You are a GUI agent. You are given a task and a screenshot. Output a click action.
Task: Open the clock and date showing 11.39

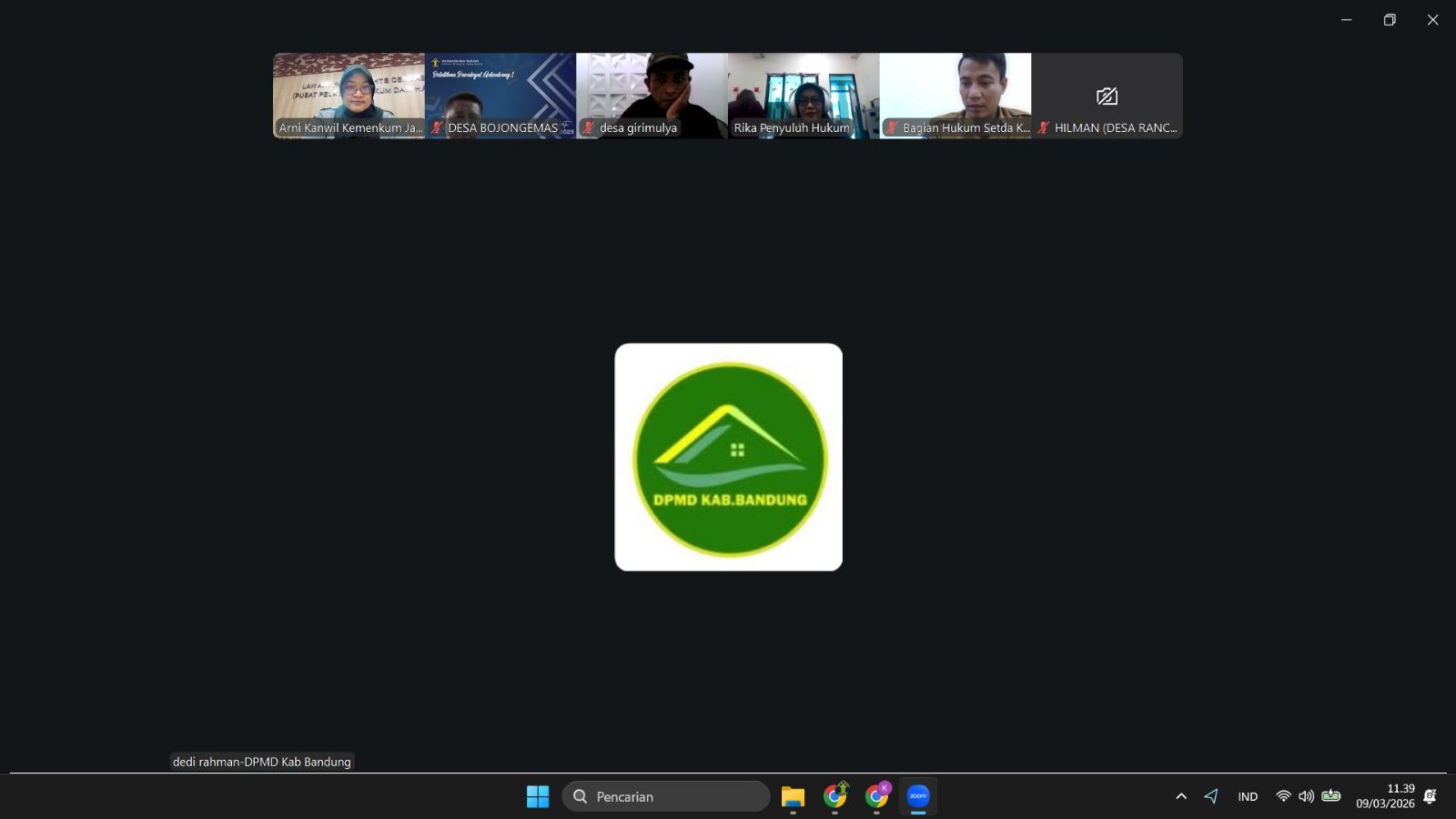(x=1385, y=796)
